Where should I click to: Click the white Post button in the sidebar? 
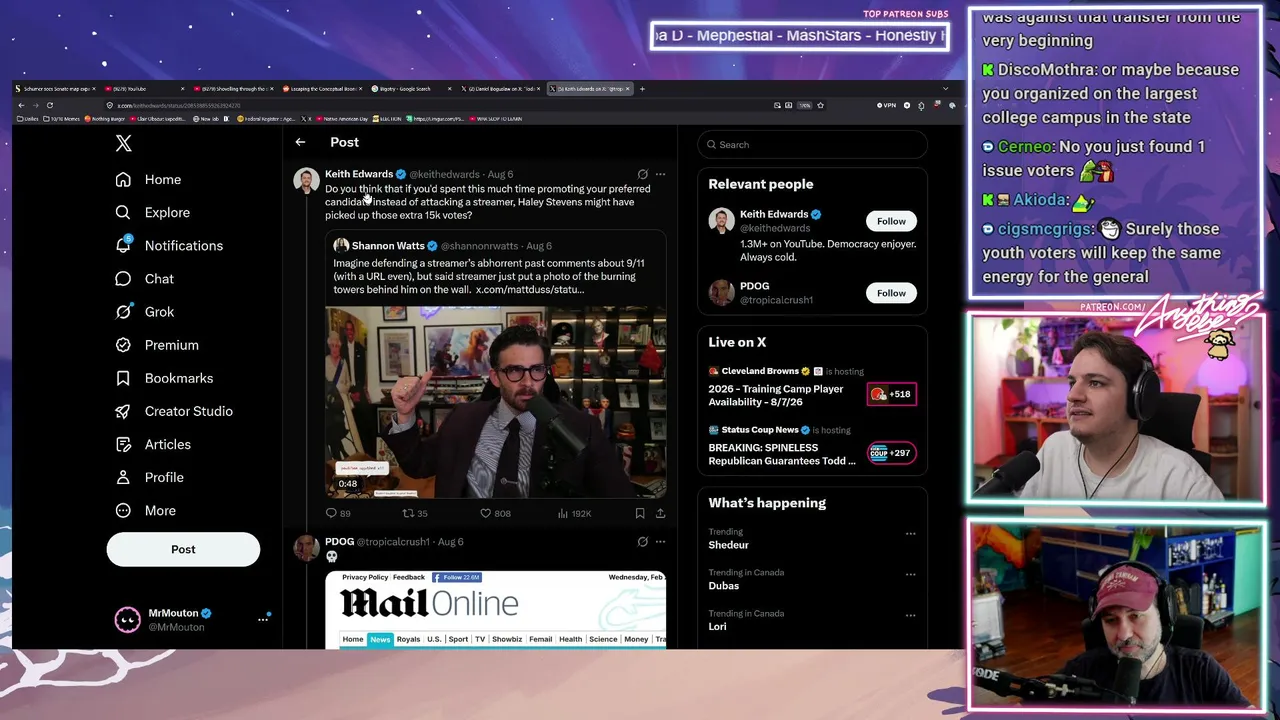pyautogui.click(x=183, y=549)
